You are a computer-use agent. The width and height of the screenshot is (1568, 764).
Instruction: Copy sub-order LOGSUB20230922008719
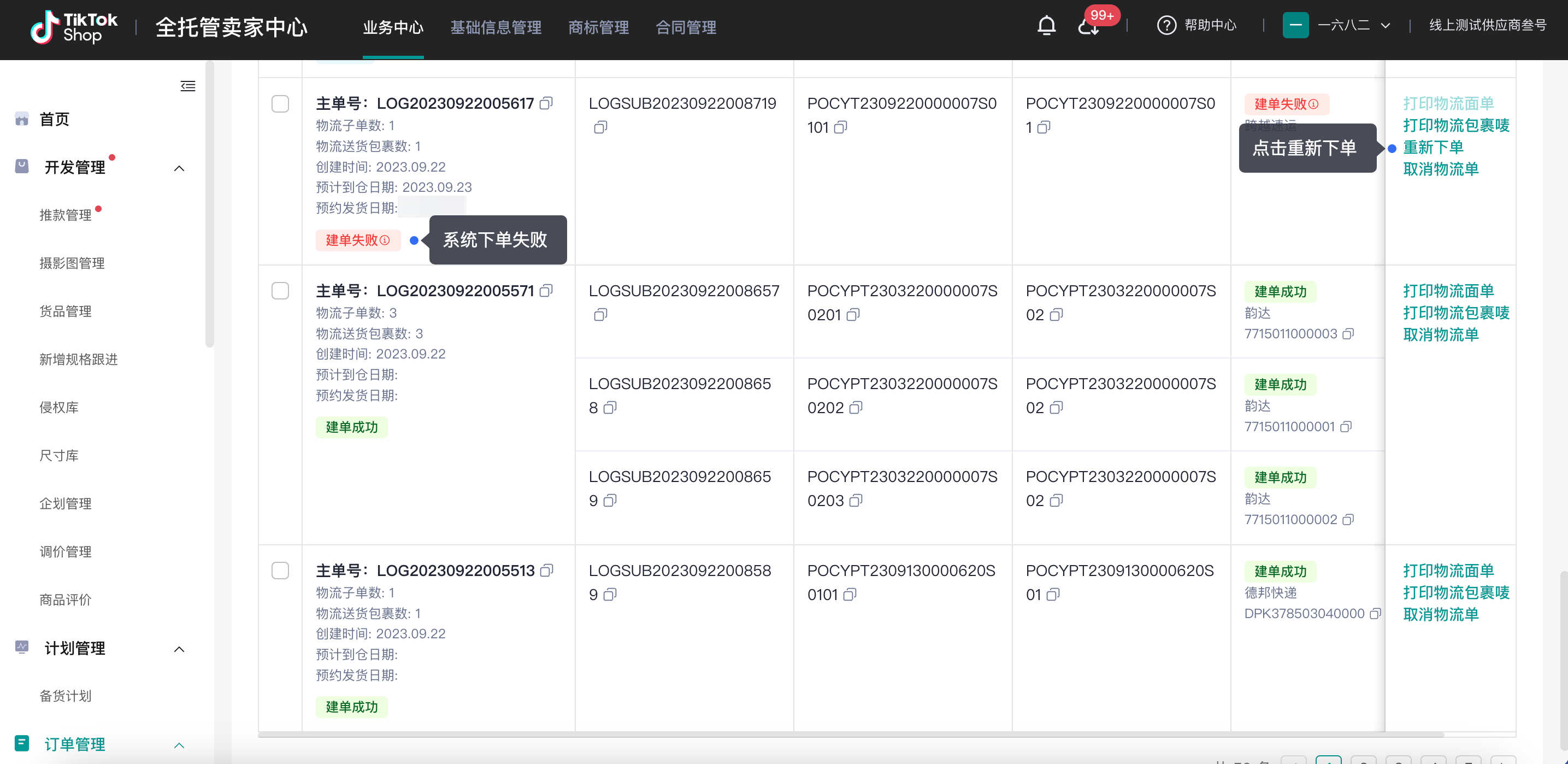click(600, 127)
